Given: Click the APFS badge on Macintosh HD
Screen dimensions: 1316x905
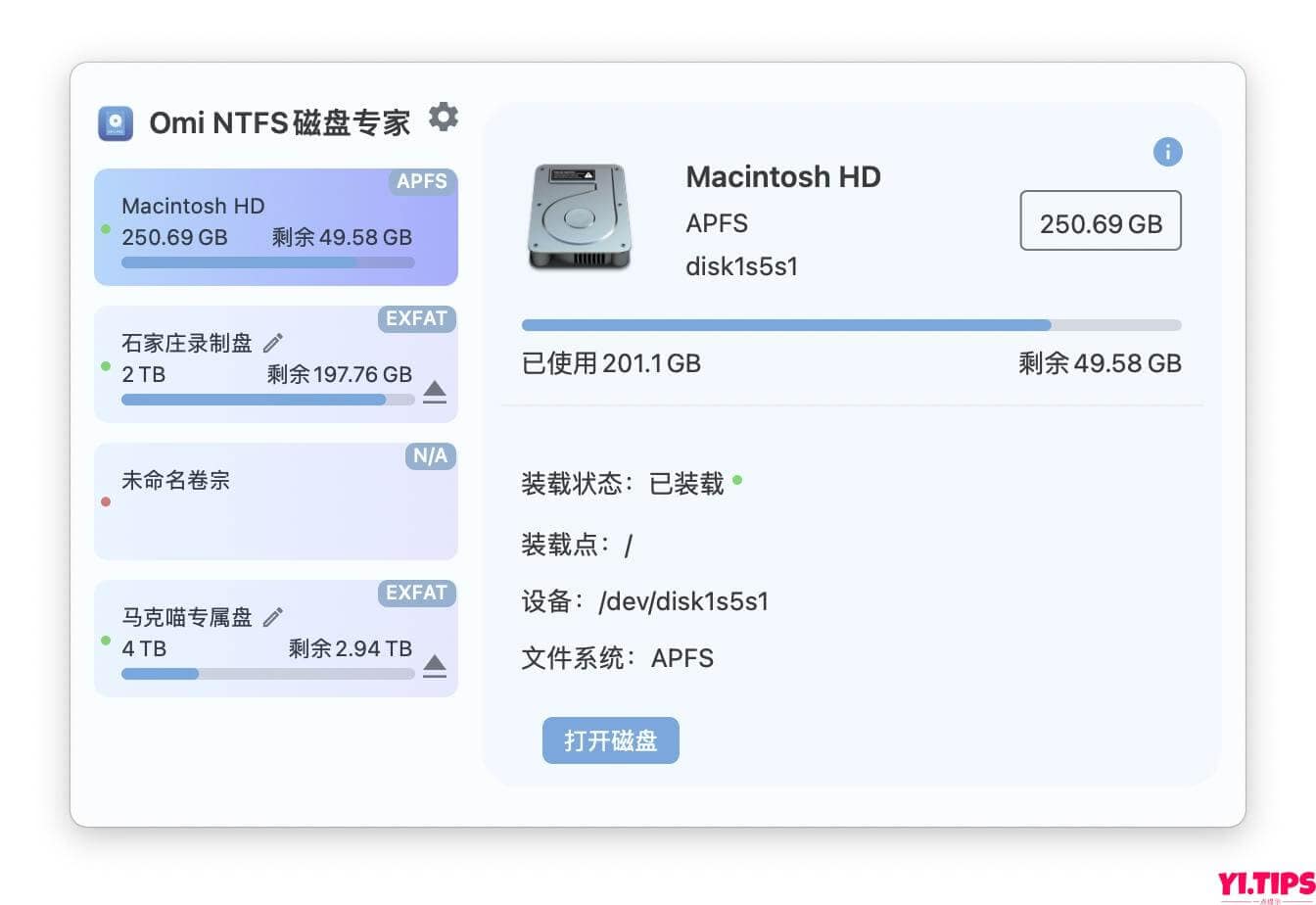Looking at the screenshot, I should 422,182.
